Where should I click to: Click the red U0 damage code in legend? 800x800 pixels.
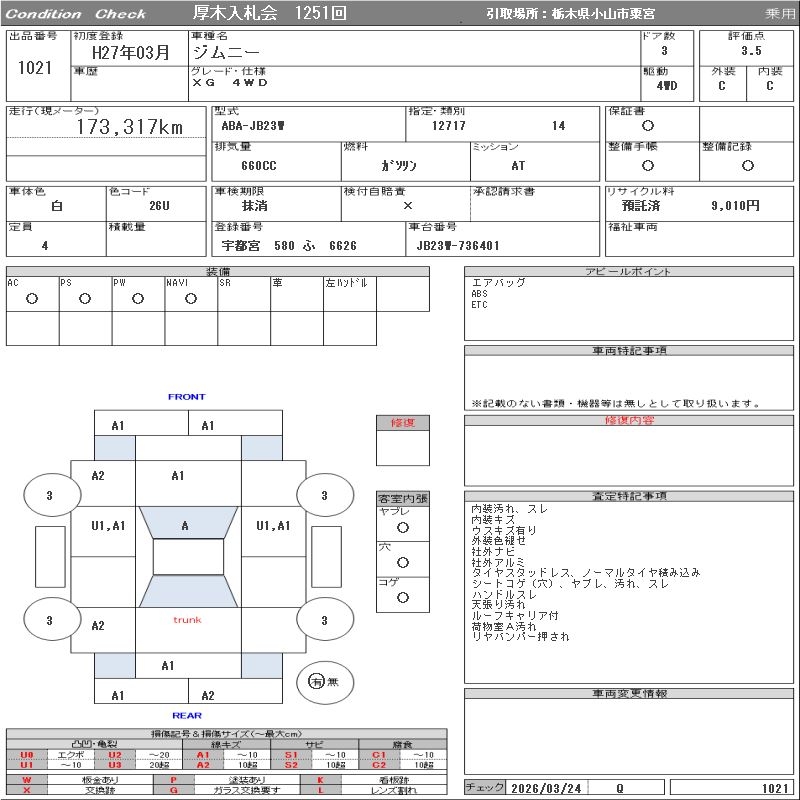(27, 755)
